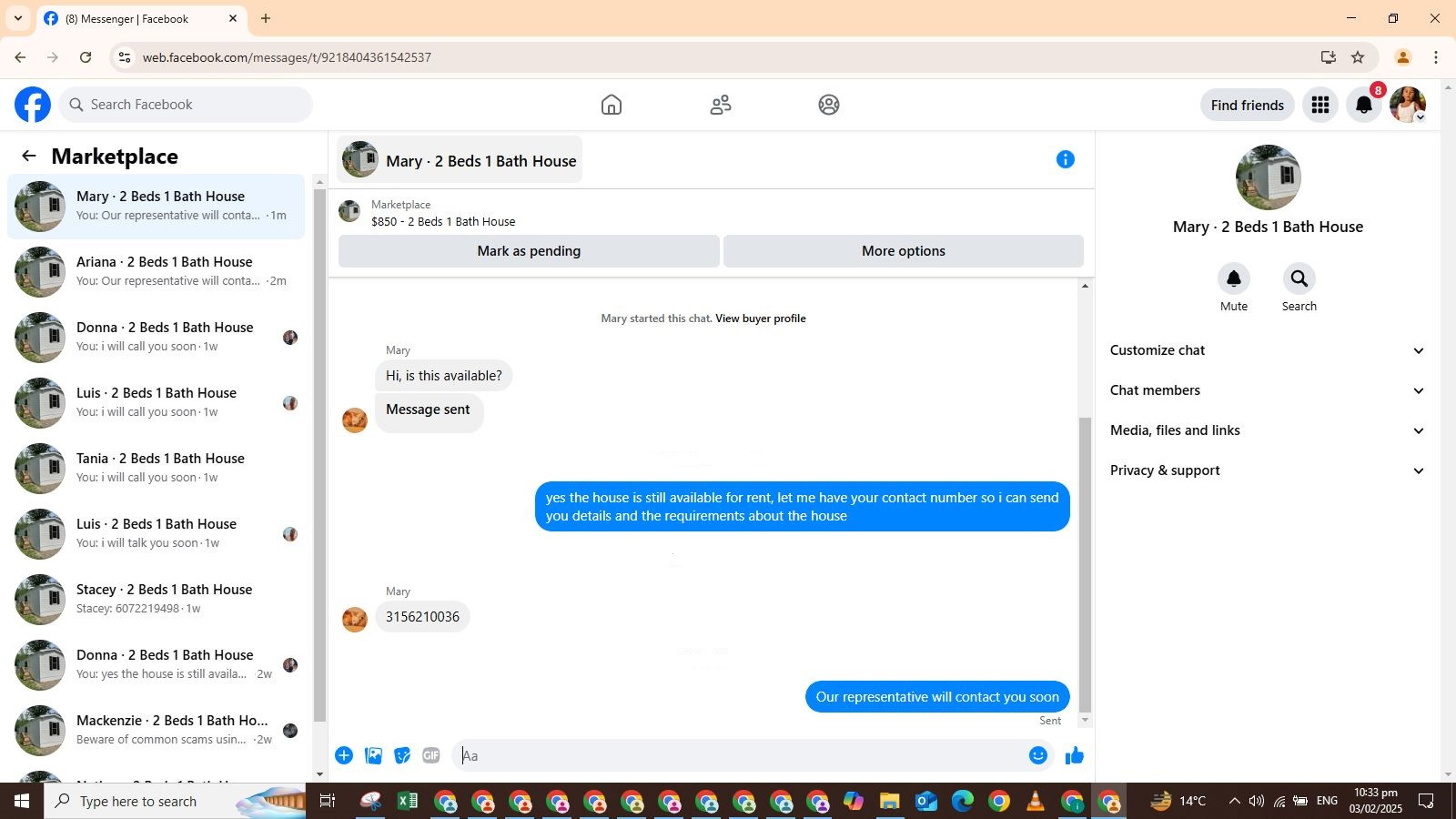Viewport: 1456px width, 819px height.
Task: Click the Windows search box
Action: coord(175,802)
